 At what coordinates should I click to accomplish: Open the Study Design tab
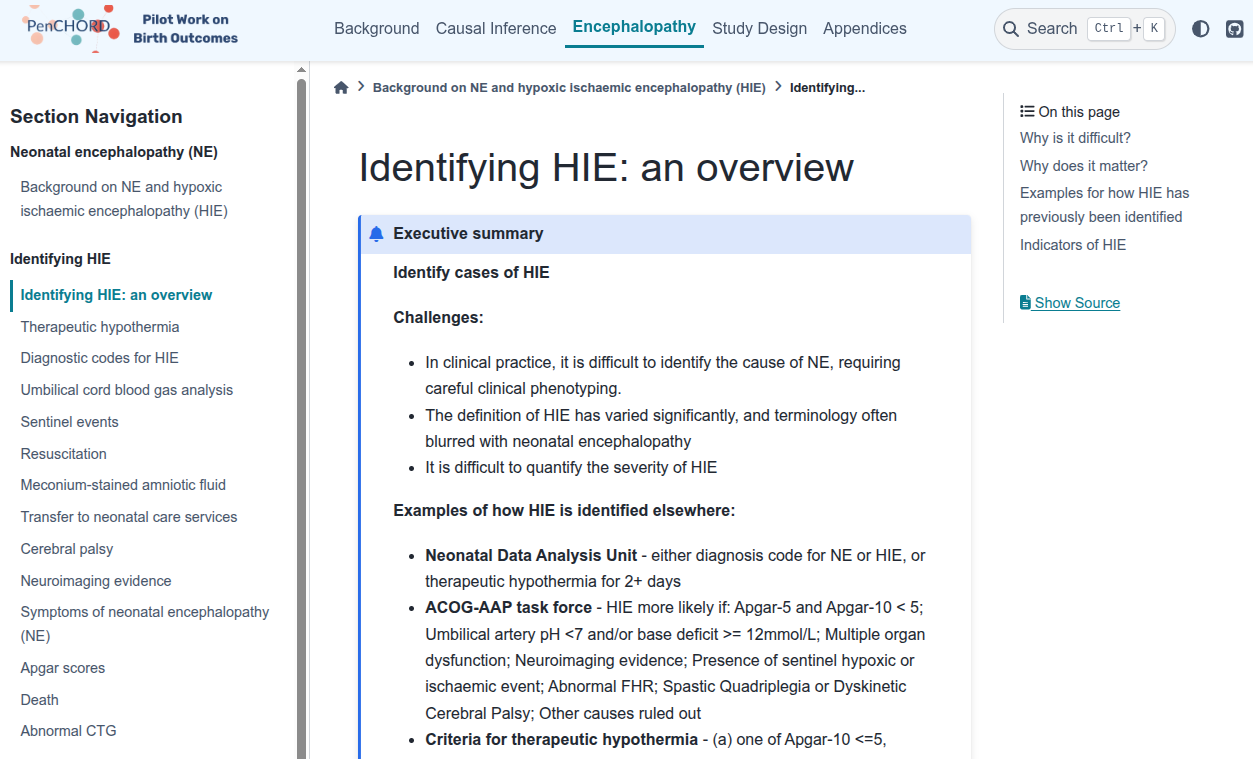[x=759, y=29]
